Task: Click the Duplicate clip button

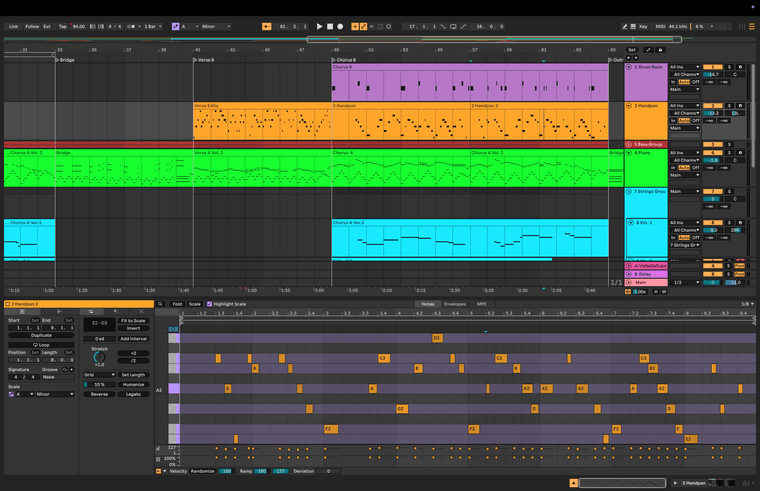Action: click(41, 335)
